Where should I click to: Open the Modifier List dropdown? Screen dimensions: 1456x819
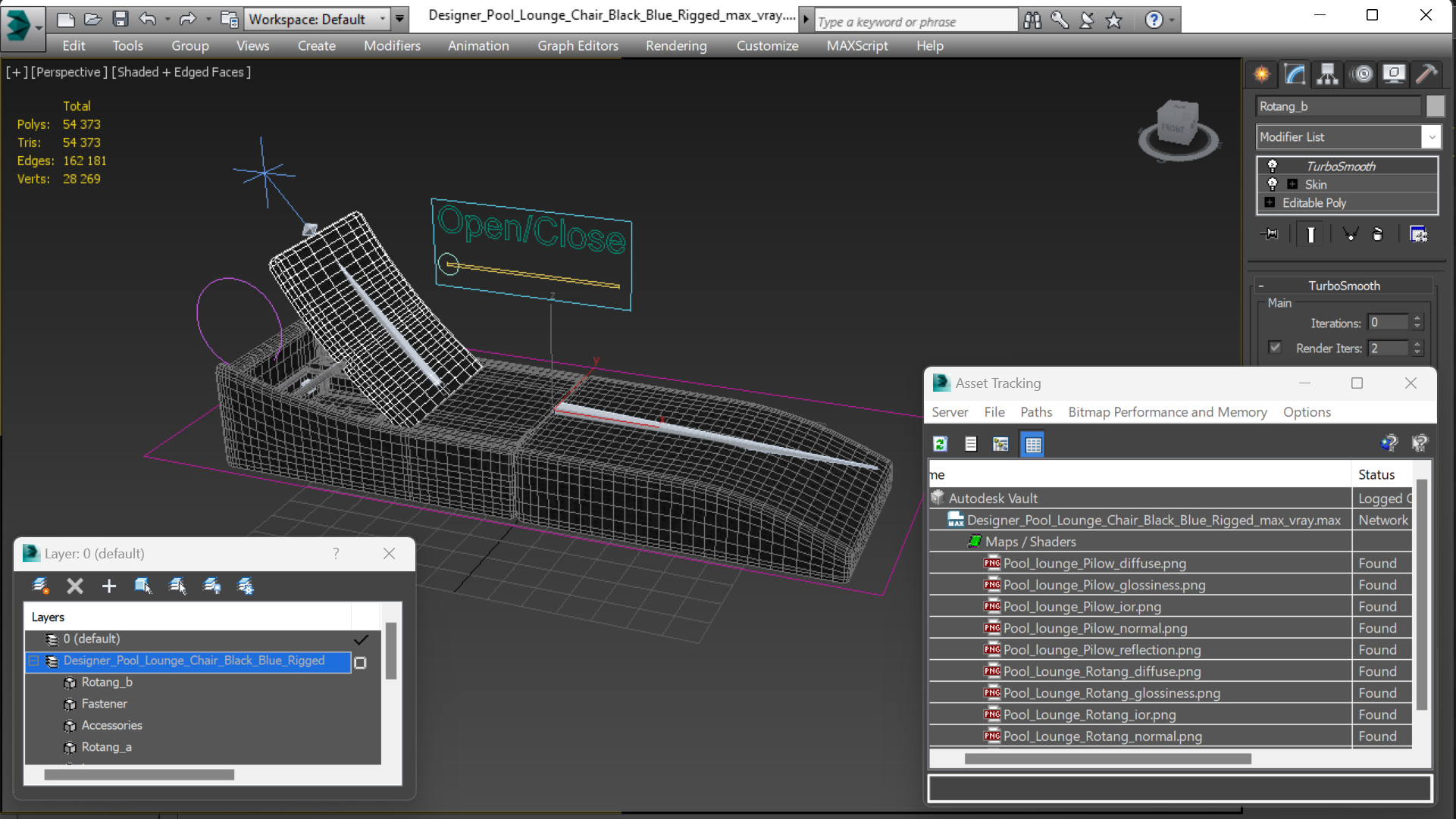click(1430, 137)
